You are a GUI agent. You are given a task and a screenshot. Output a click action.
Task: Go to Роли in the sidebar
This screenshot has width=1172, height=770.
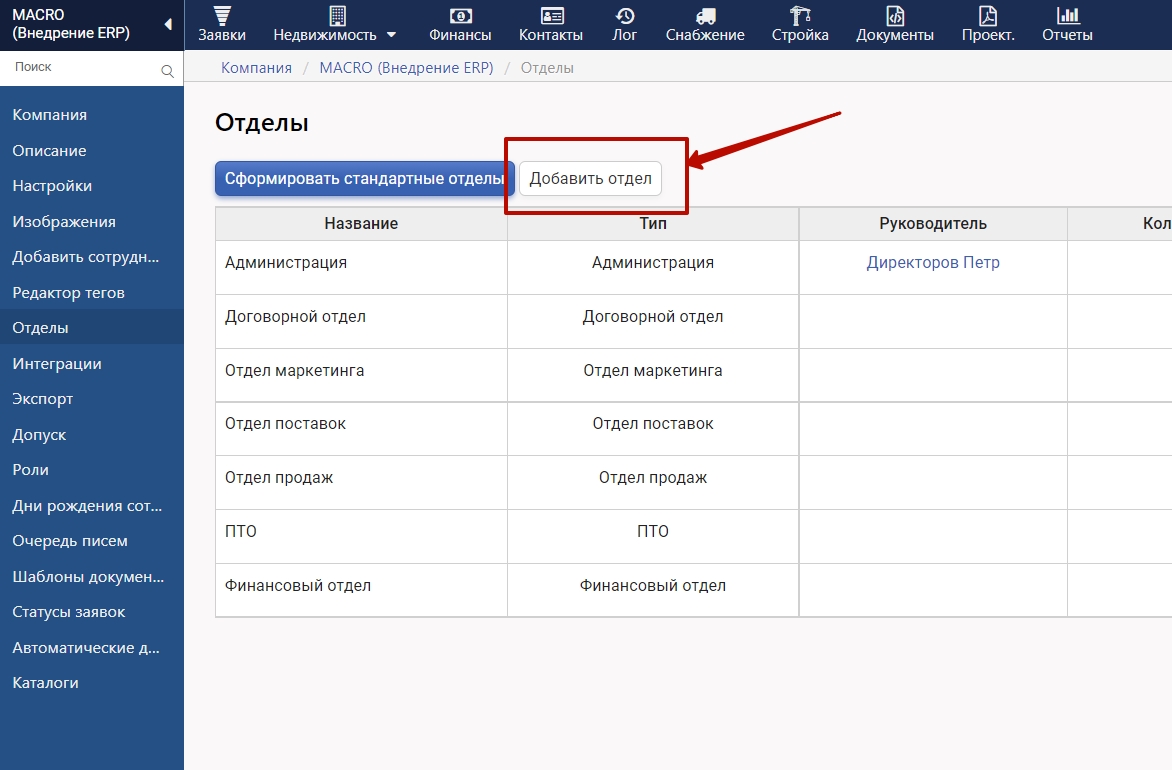tap(30, 470)
